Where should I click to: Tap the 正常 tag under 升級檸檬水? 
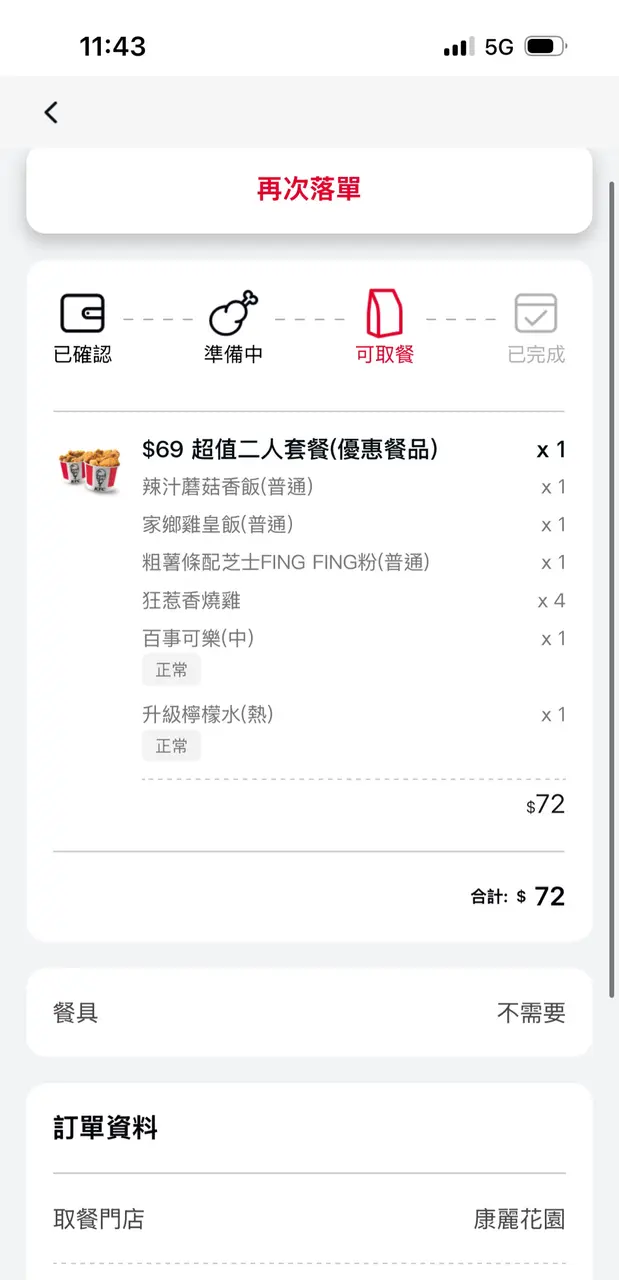(171, 746)
